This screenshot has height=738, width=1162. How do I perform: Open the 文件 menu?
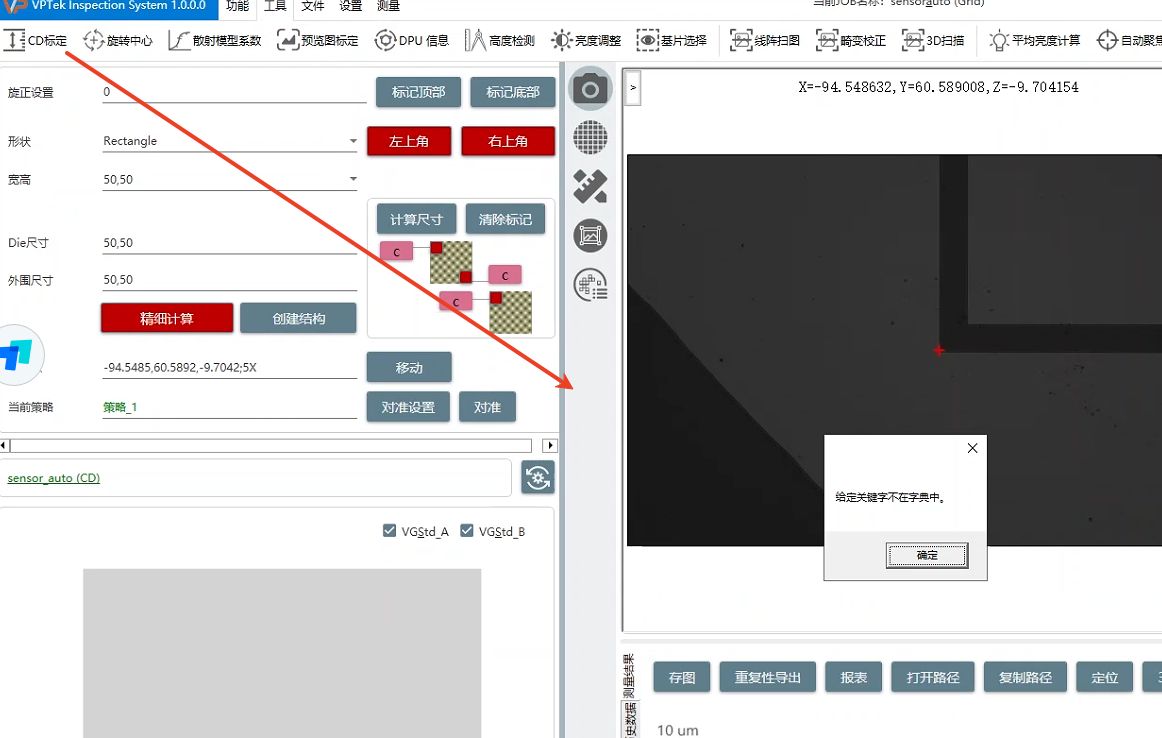point(313,7)
